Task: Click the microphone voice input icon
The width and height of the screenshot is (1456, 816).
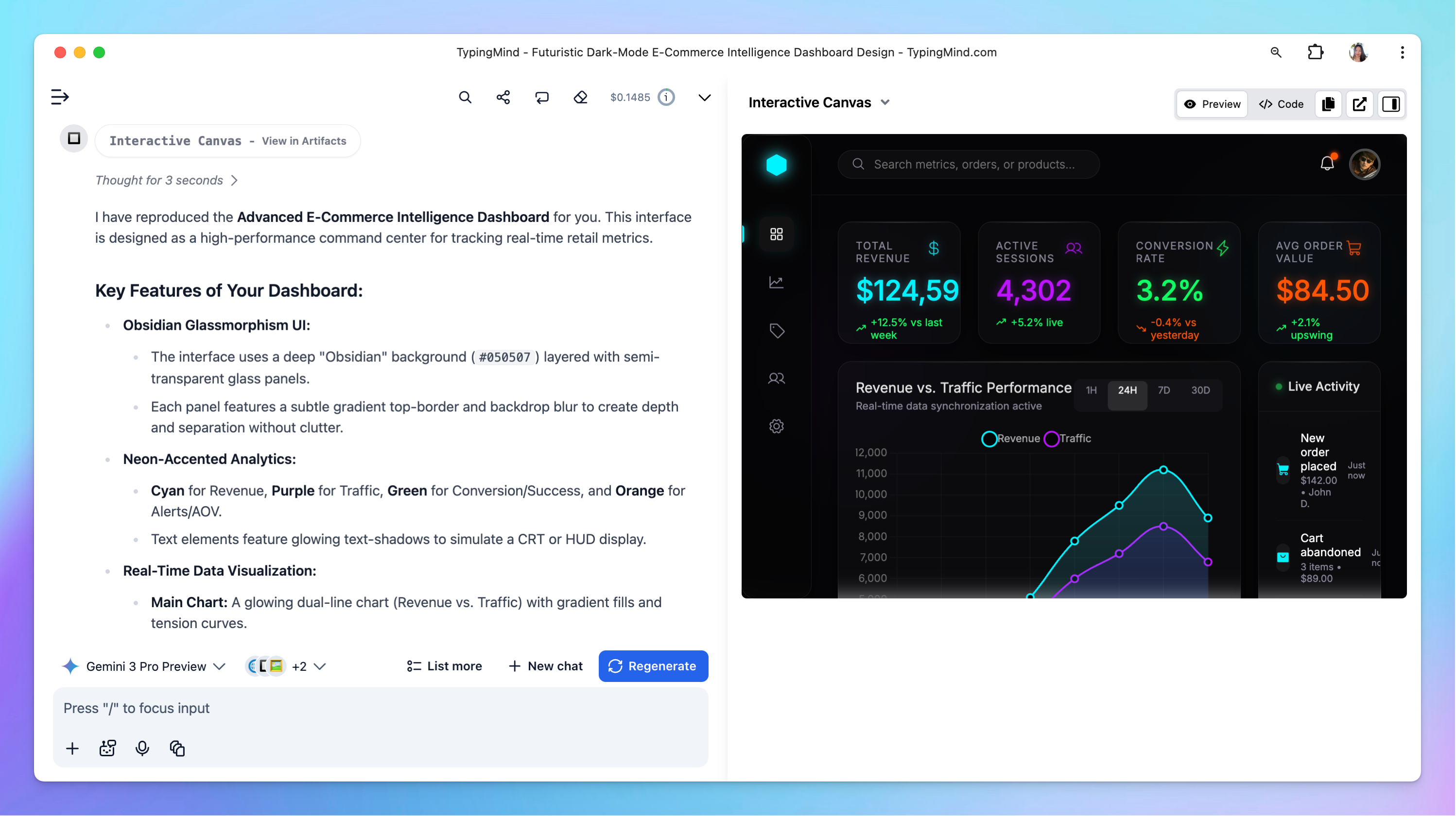Action: coord(142,748)
